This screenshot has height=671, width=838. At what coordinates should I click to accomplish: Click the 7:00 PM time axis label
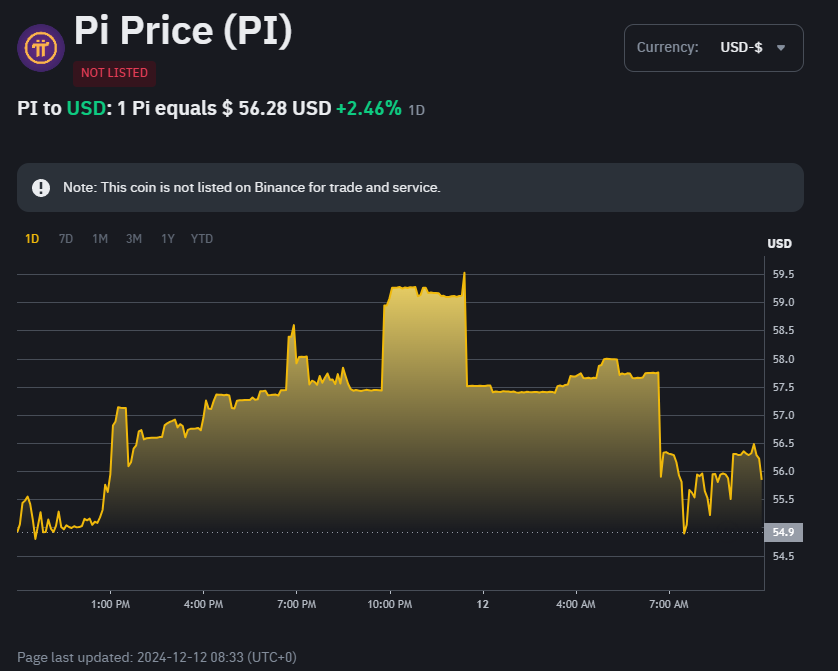click(x=297, y=604)
